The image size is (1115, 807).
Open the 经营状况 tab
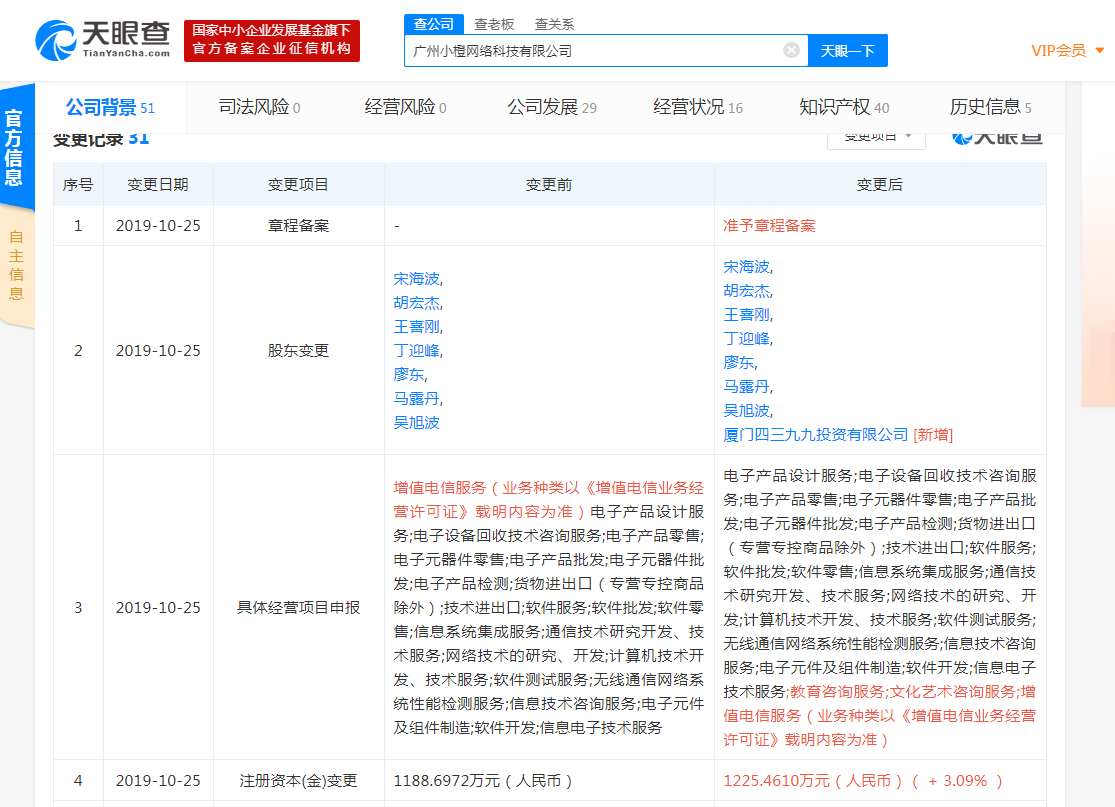[x=698, y=107]
